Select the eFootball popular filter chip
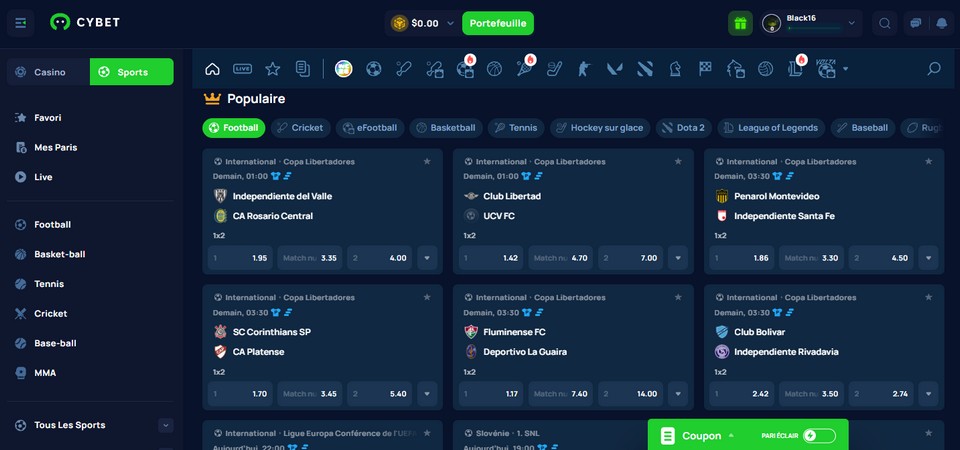The height and width of the screenshot is (450, 960). pyautogui.click(x=370, y=128)
